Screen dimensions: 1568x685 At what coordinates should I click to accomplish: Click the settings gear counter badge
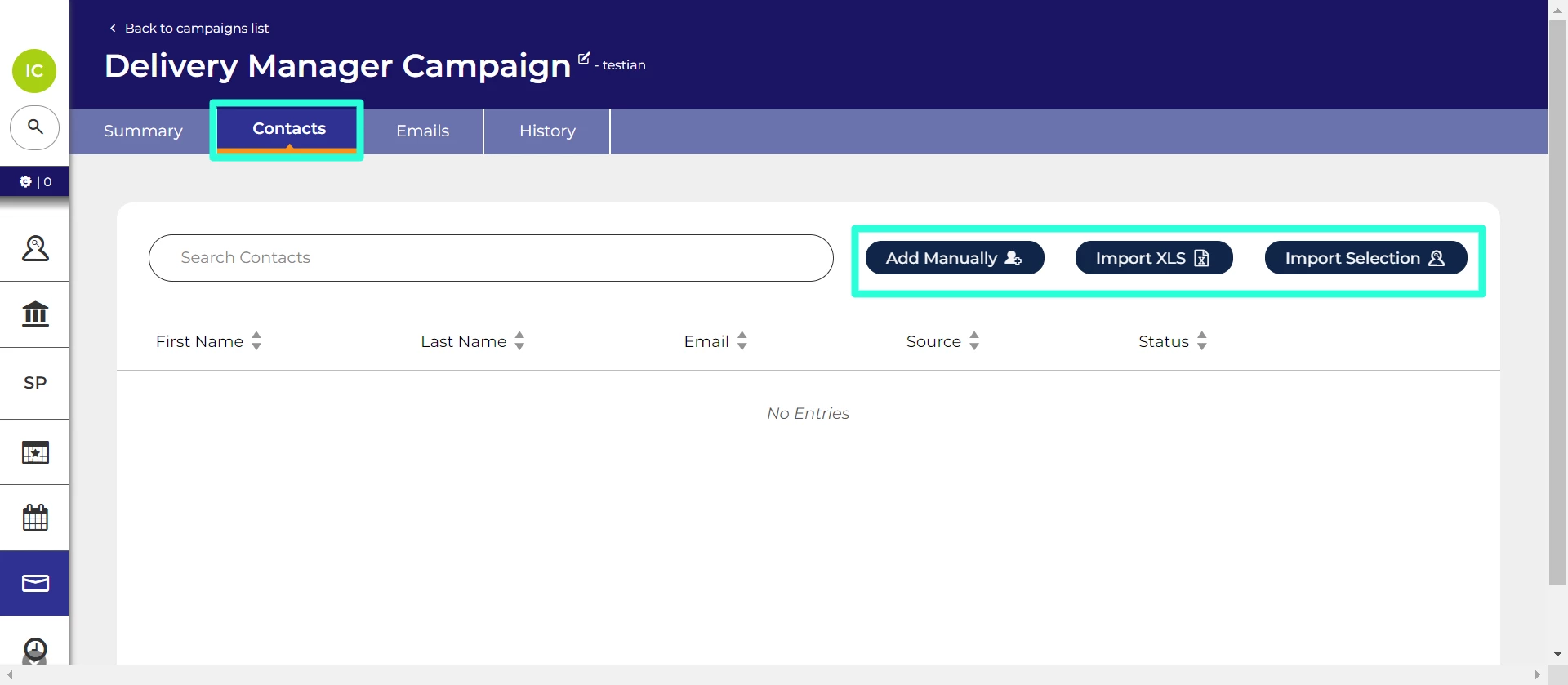click(x=34, y=181)
